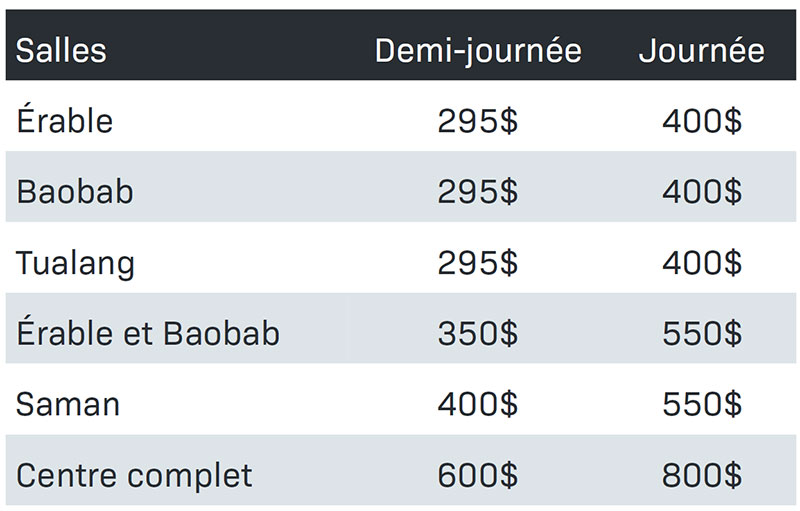Click the Demi-journée column header
The height and width of the screenshot is (511, 800).
tap(478, 52)
